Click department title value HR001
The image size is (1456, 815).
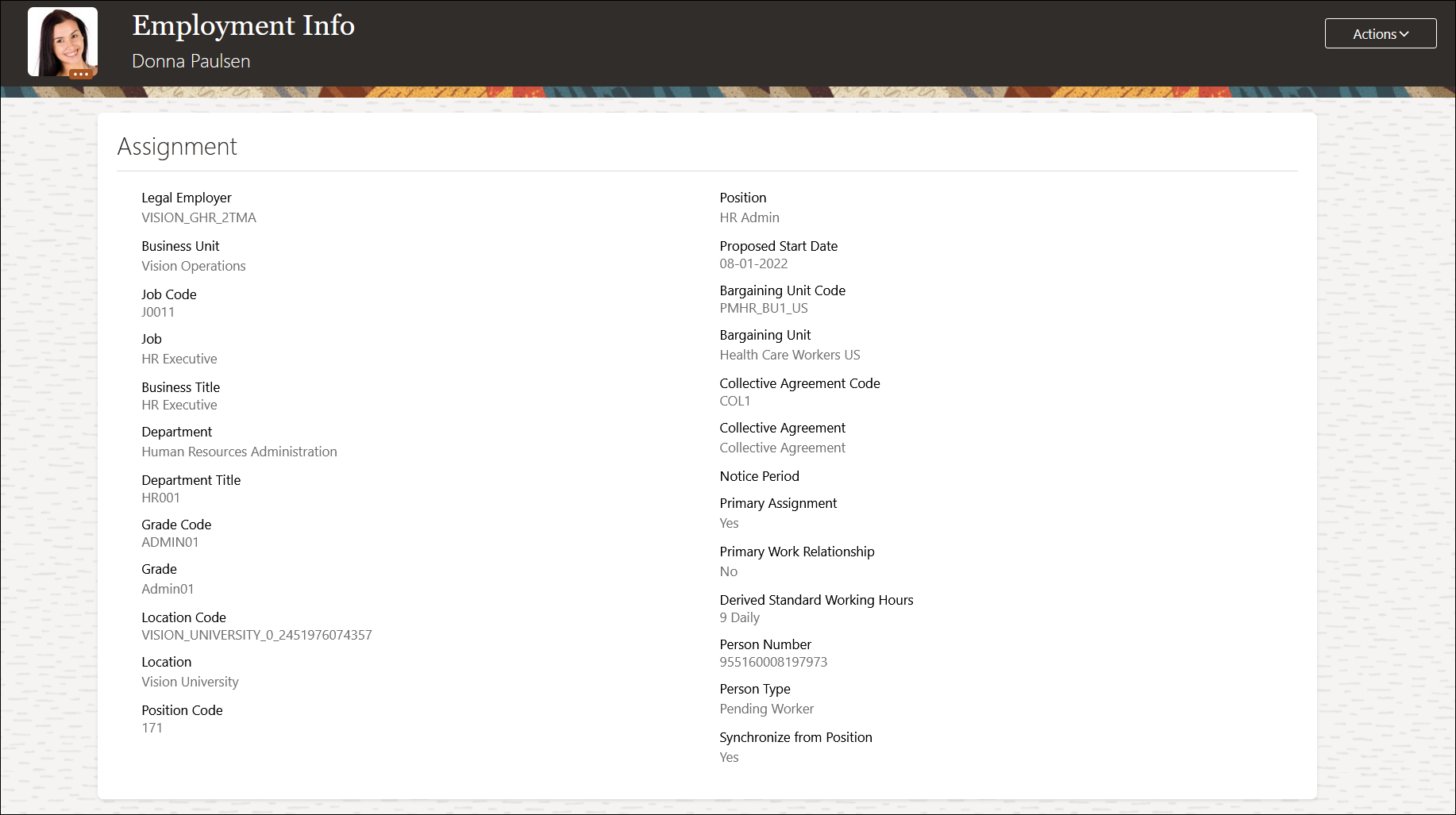160,498
